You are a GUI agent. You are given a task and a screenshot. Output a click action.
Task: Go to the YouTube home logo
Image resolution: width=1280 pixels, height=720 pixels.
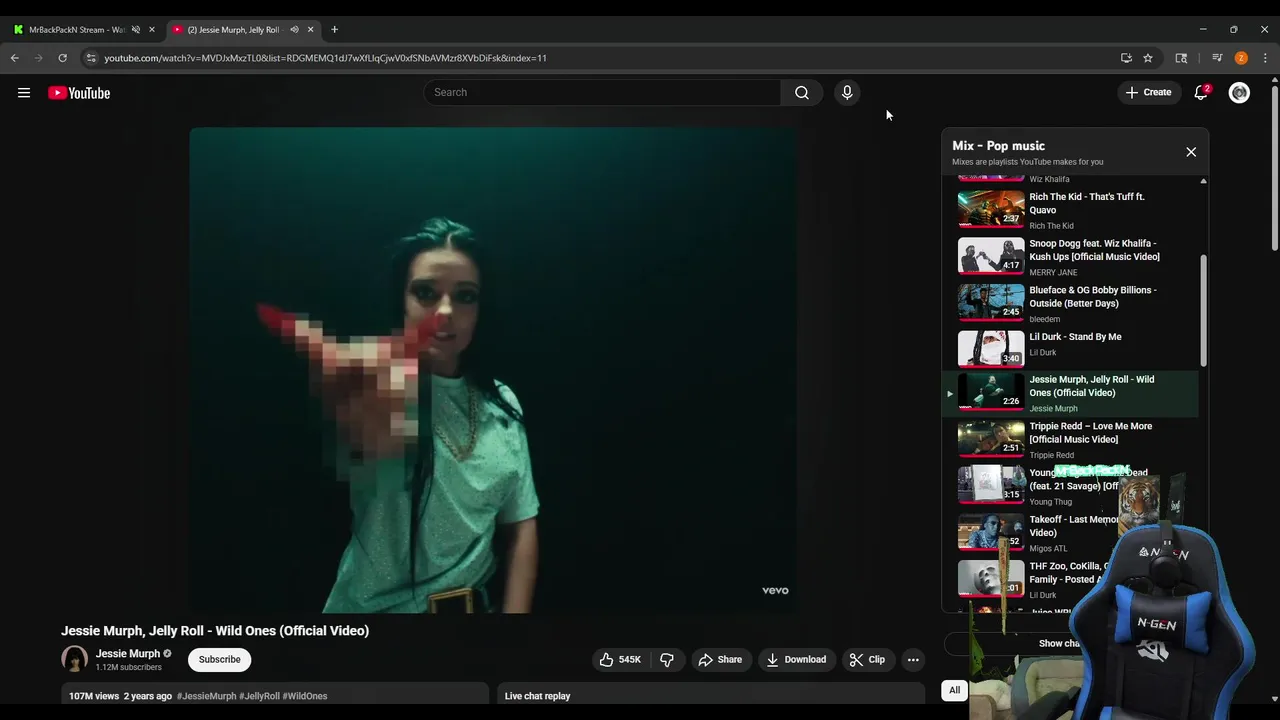(79, 93)
